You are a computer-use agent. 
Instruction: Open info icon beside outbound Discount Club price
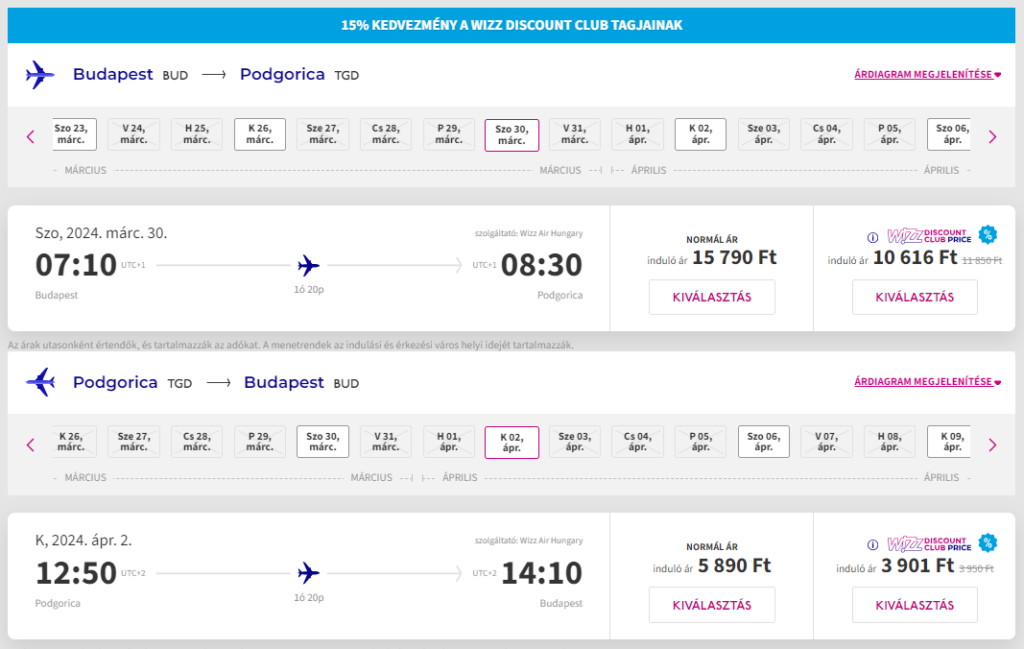tap(872, 238)
